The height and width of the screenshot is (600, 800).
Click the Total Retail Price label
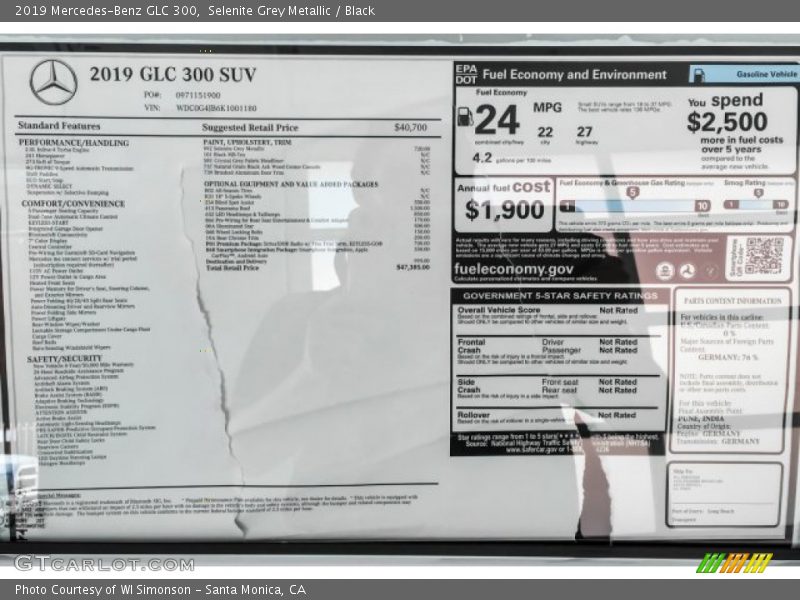tap(233, 268)
